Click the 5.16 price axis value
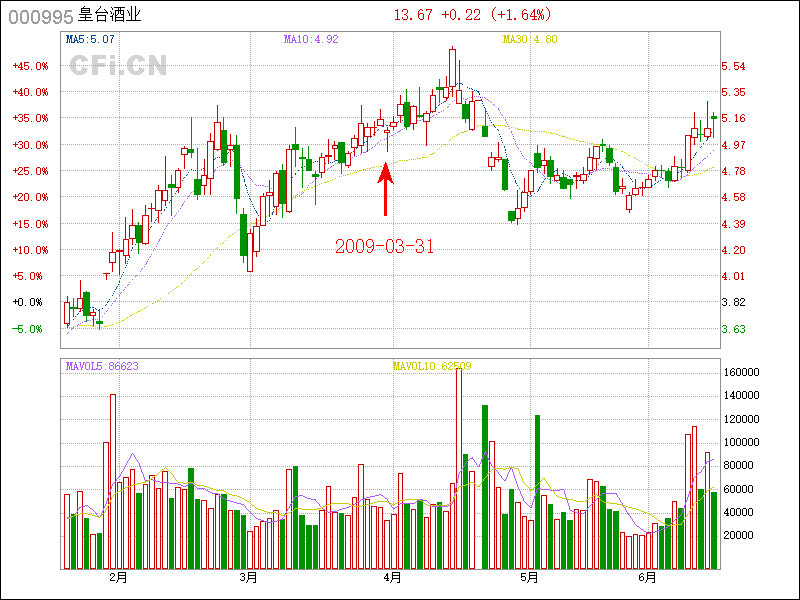The height and width of the screenshot is (600, 800). [733, 118]
